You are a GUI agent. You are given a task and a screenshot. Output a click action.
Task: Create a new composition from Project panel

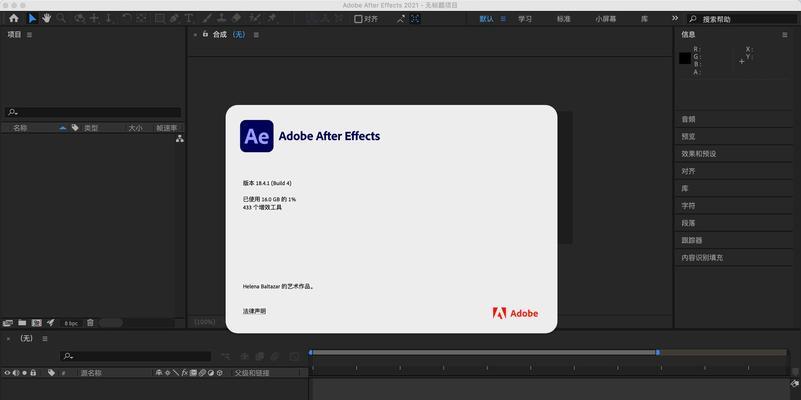tap(37, 323)
